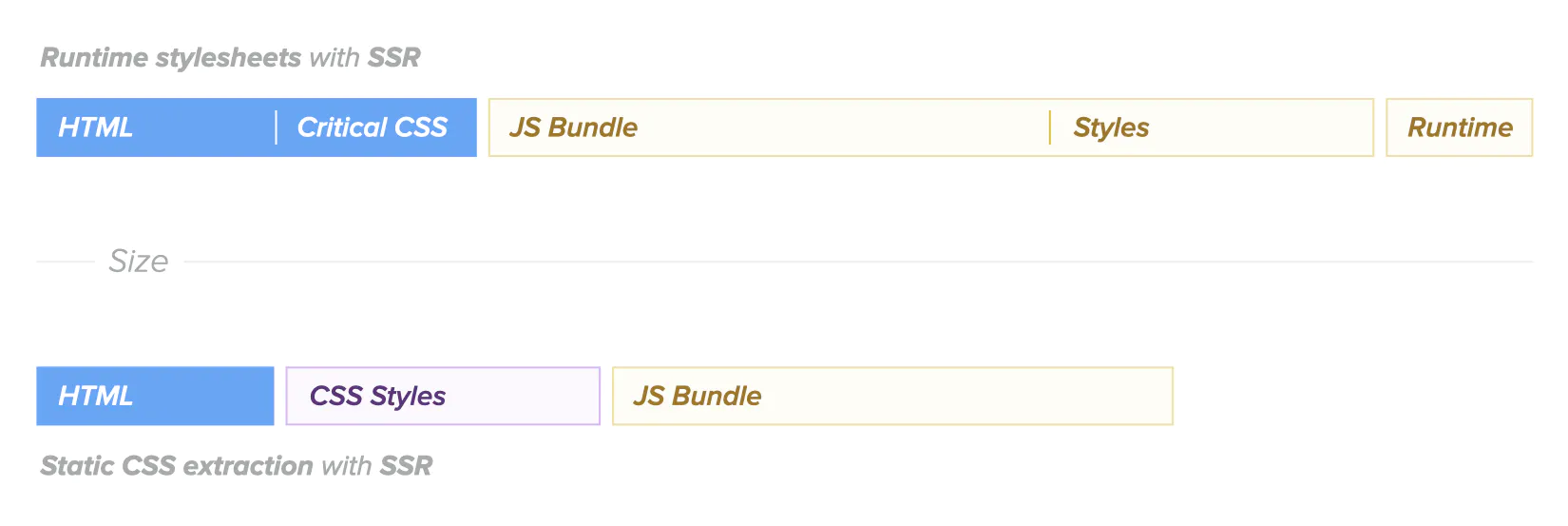
Task: Click the horizontal Size axis line right of the label
Action: (855, 262)
